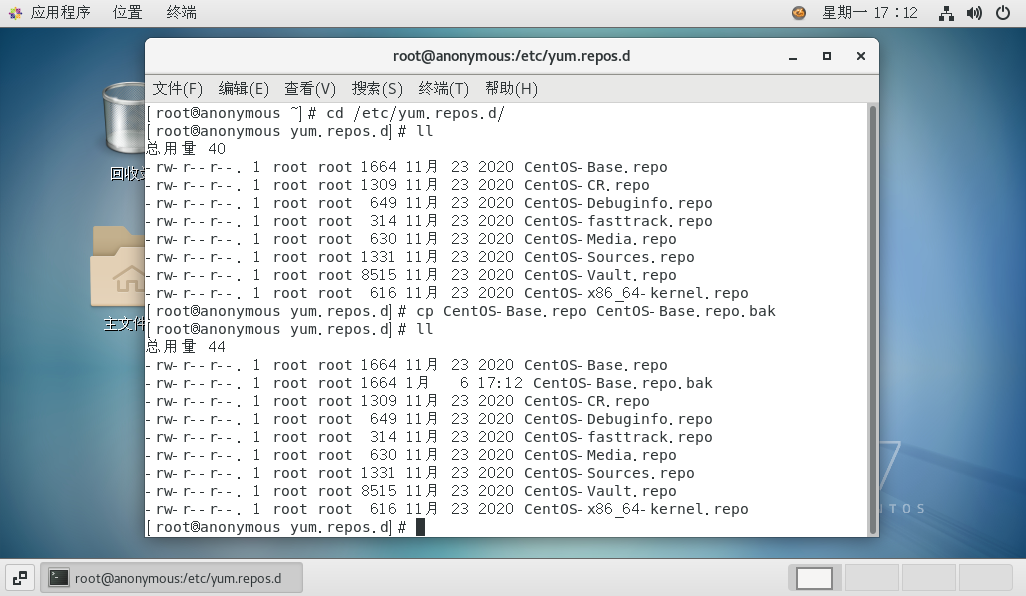Open the 编辑(E) terminal menu
Screen dimensions: 1026x596
point(243,88)
